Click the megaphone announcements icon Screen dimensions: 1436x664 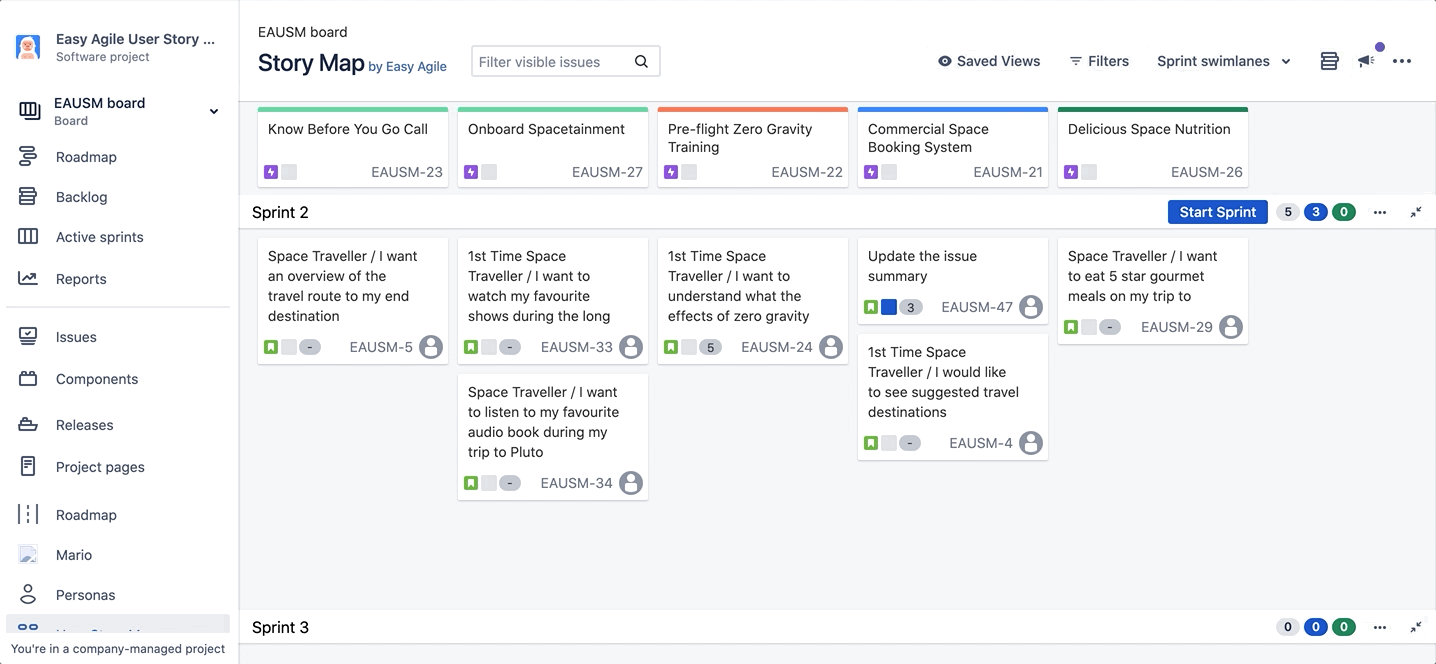pyautogui.click(x=1366, y=61)
